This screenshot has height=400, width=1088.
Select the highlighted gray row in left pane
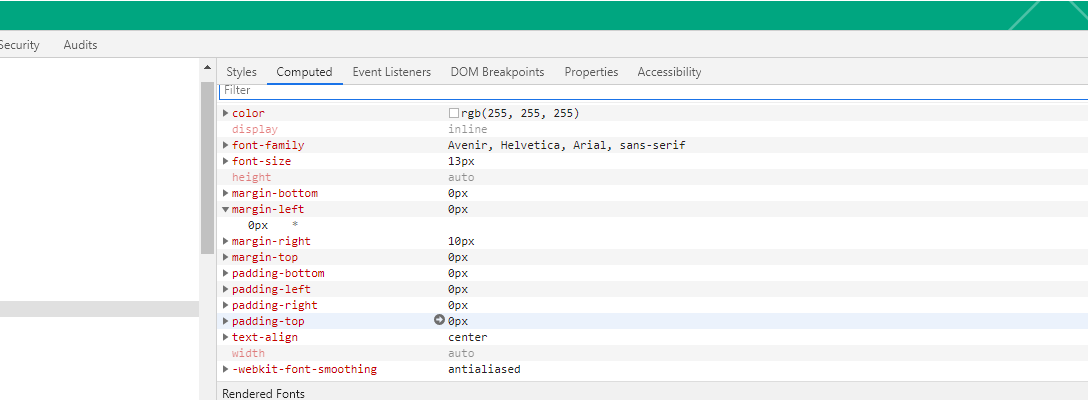coord(99,309)
